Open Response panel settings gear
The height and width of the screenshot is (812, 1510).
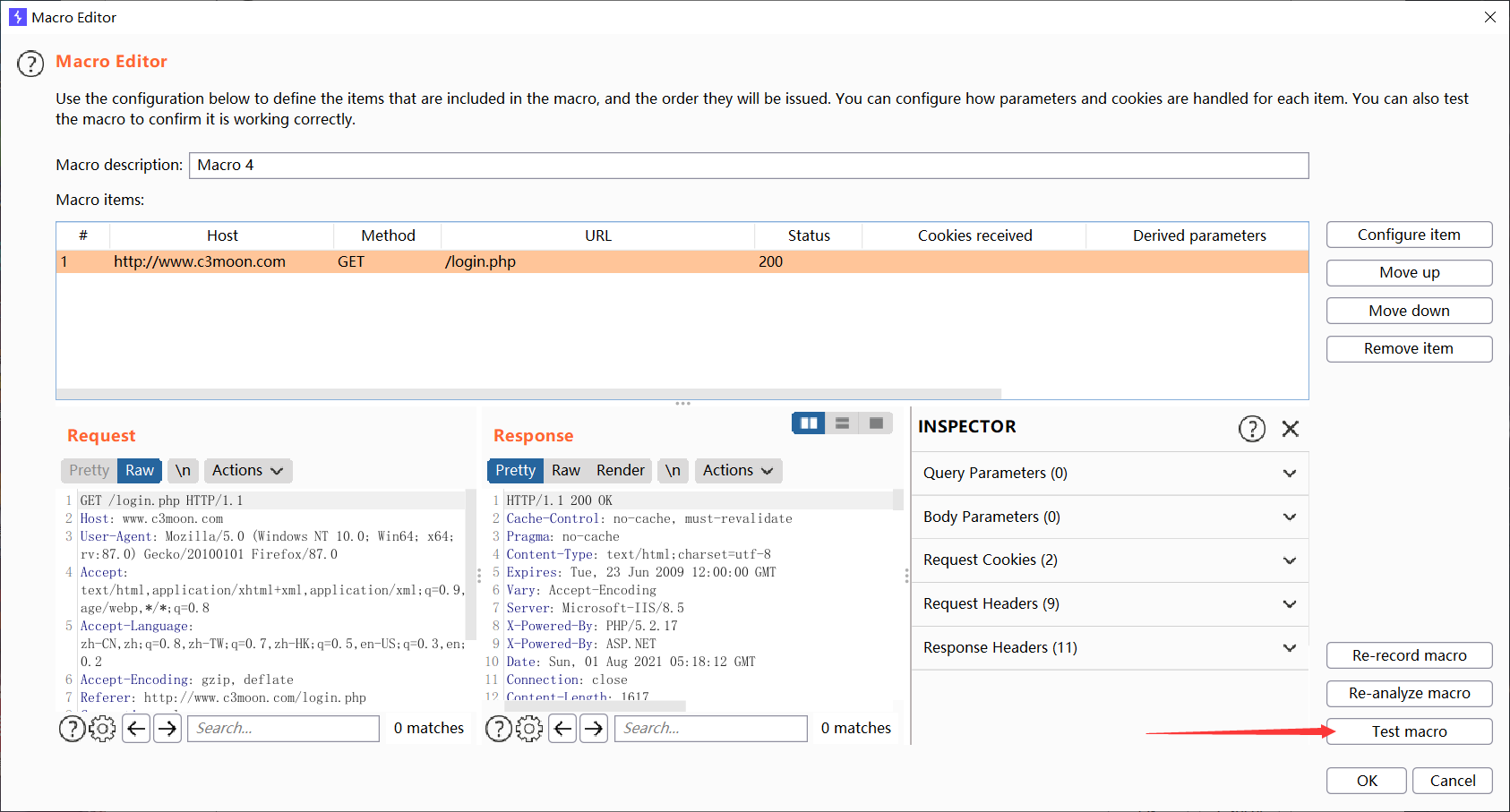click(x=529, y=729)
